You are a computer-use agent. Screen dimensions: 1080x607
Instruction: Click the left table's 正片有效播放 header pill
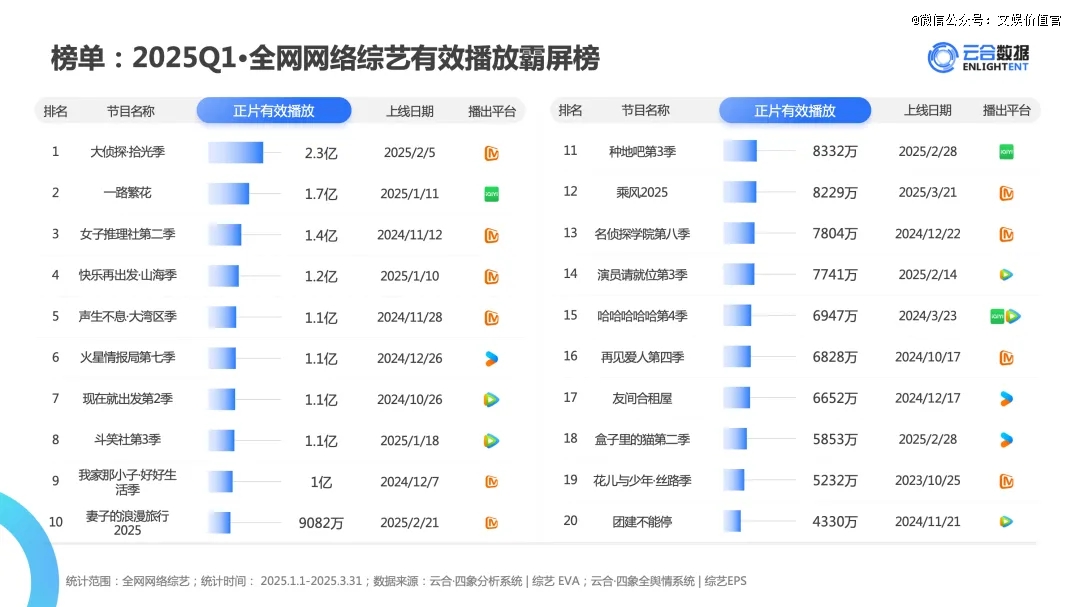274,111
